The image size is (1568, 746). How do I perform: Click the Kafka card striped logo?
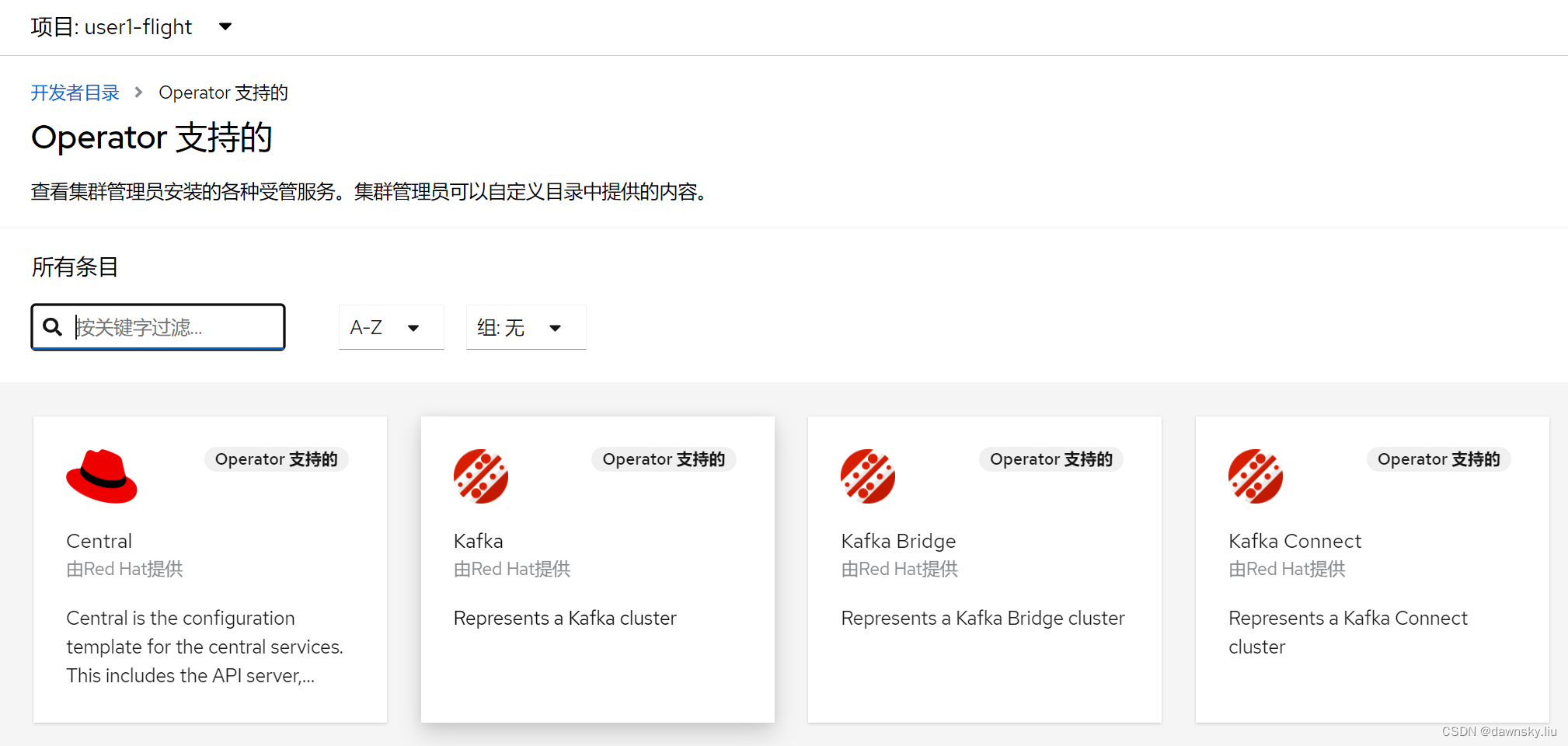click(x=481, y=476)
